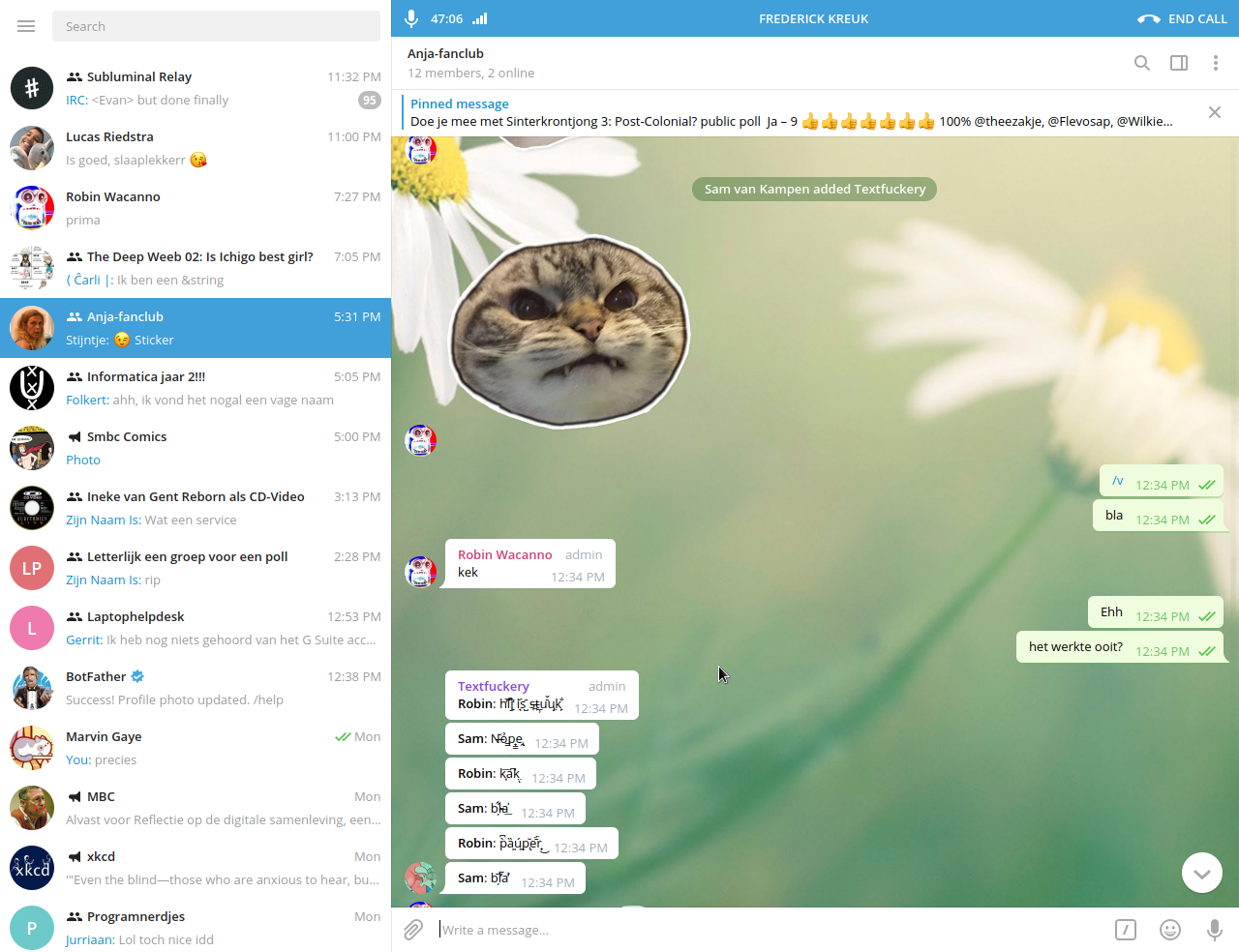Image resolution: width=1239 pixels, height=952 pixels.
Task: Open the emoji picker smiley icon
Action: tap(1170, 930)
